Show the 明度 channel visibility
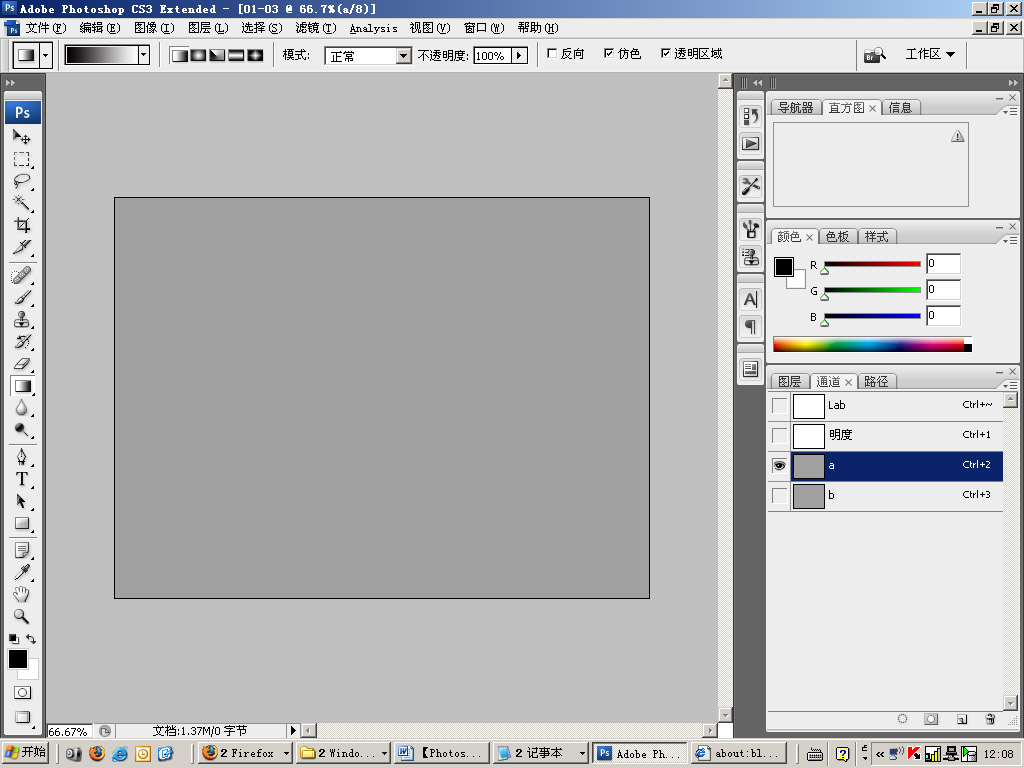1024x768 pixels. click(x=779, y=435)
